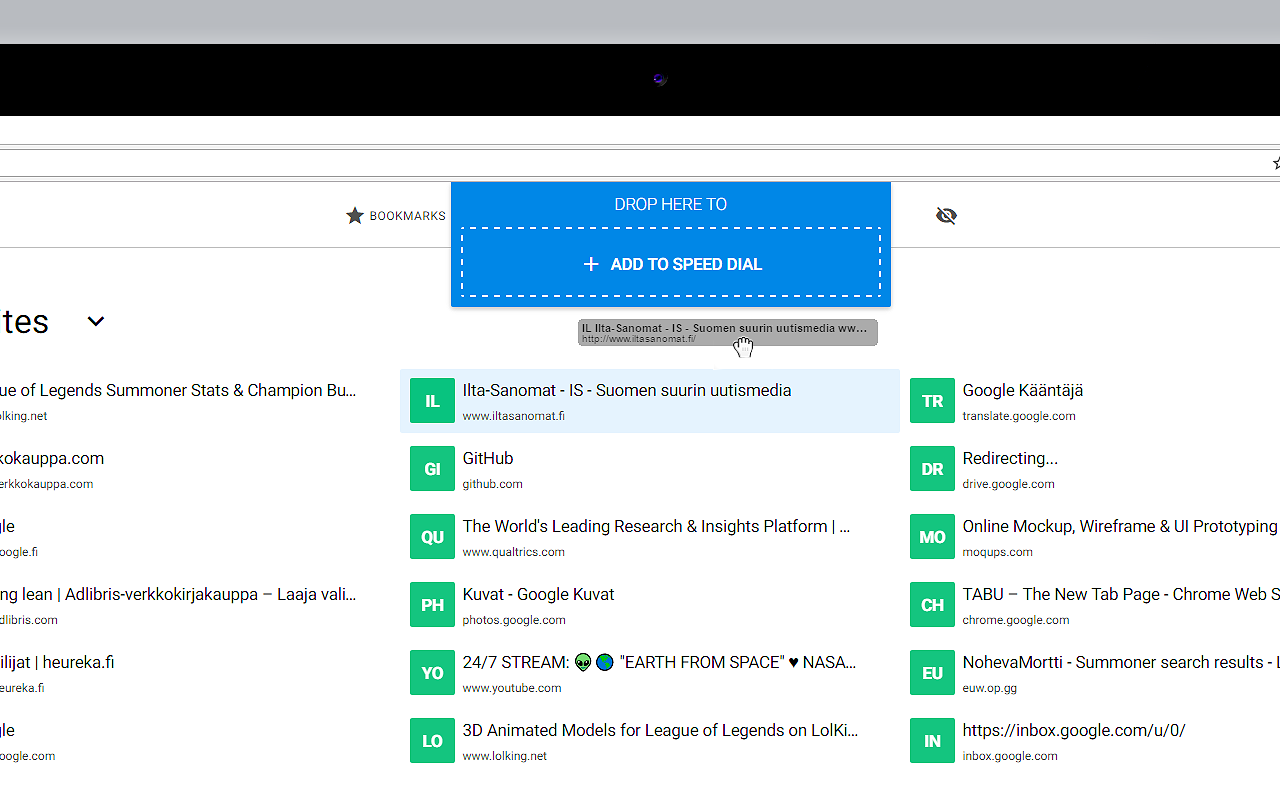Click the Add to Speed Dial drop zone

click(x=671, y=263)
